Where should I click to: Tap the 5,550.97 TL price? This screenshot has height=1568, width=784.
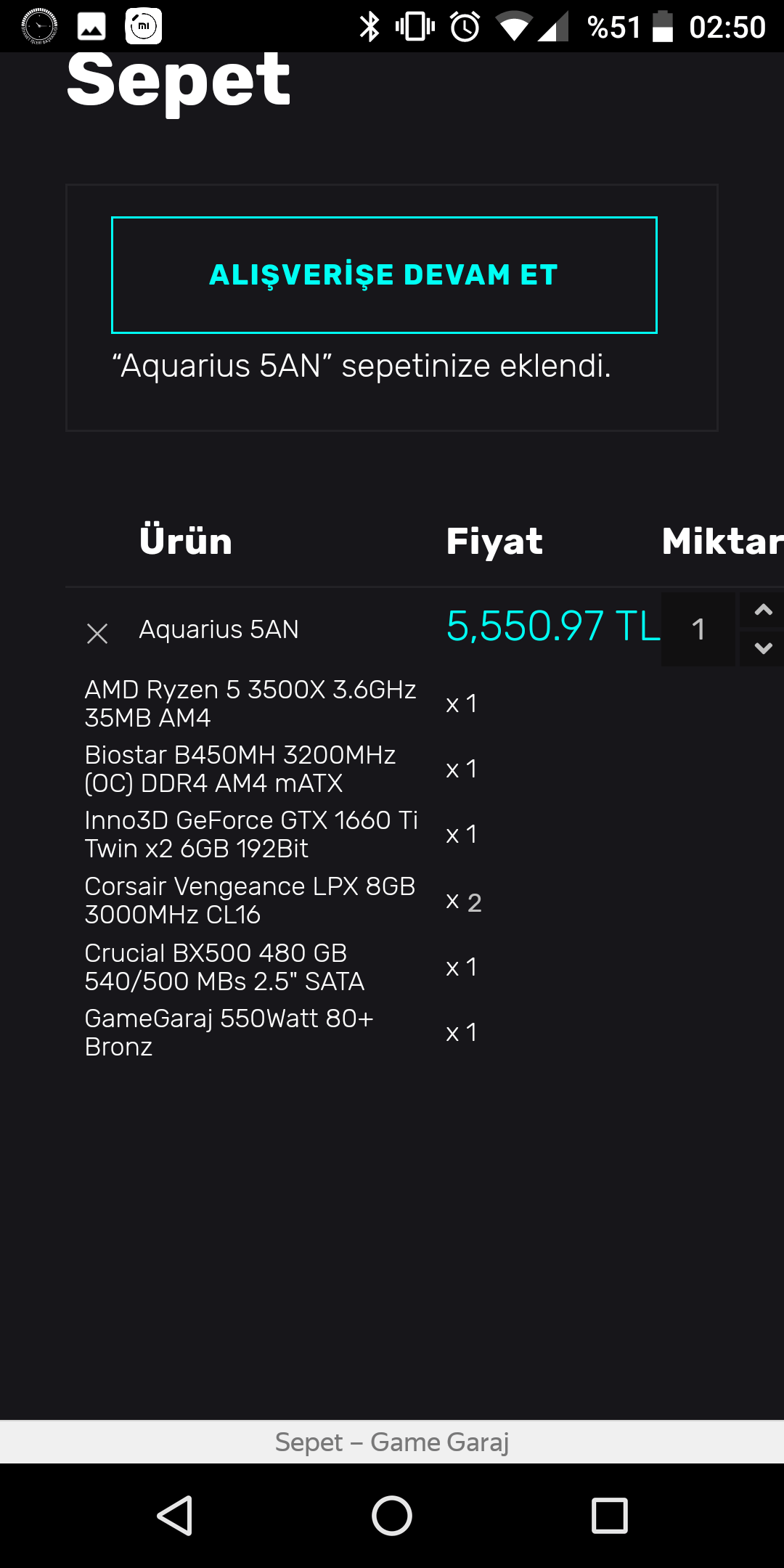(x=553, y=626)
